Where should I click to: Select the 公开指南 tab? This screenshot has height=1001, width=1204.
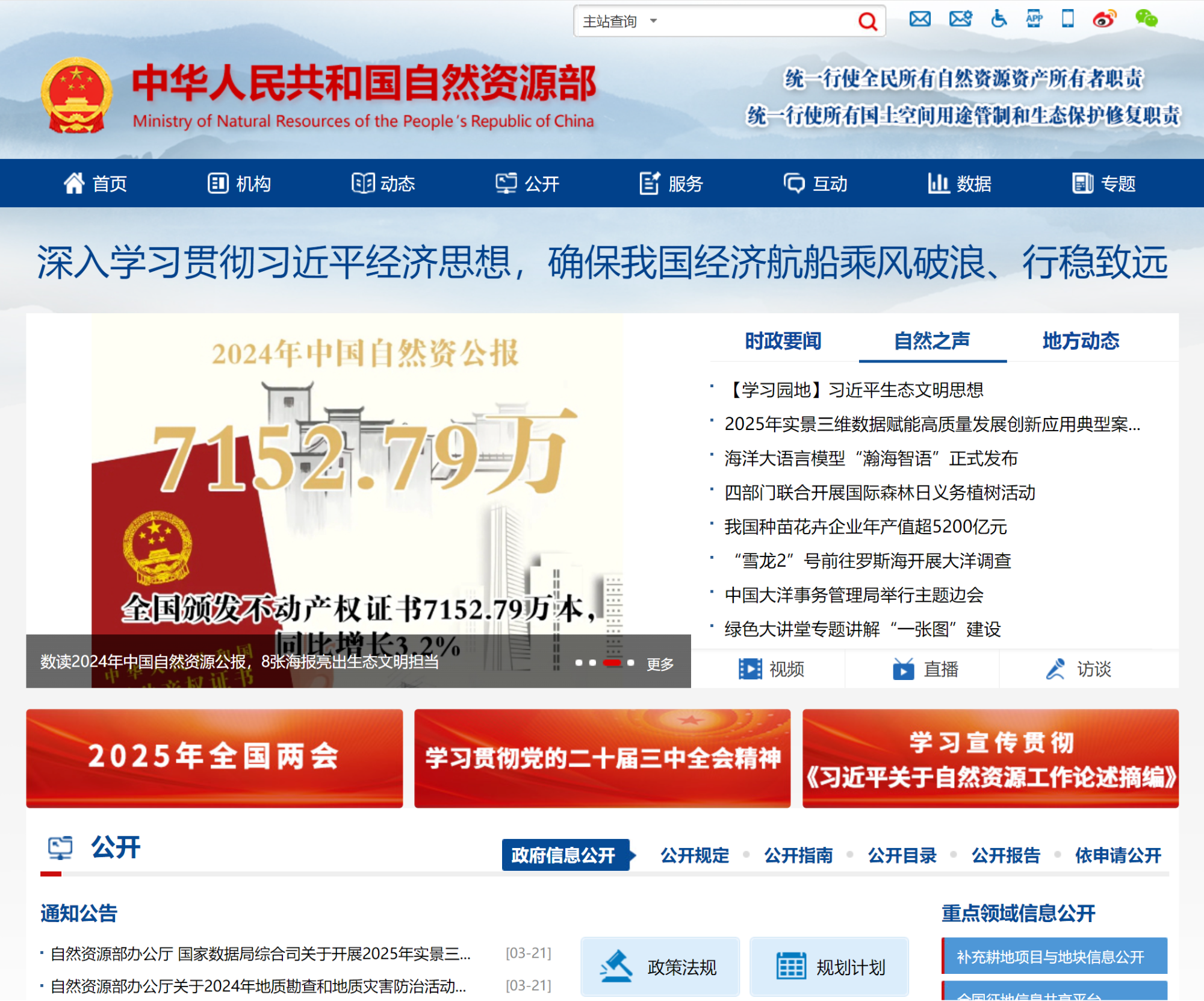tap(798, 855)
